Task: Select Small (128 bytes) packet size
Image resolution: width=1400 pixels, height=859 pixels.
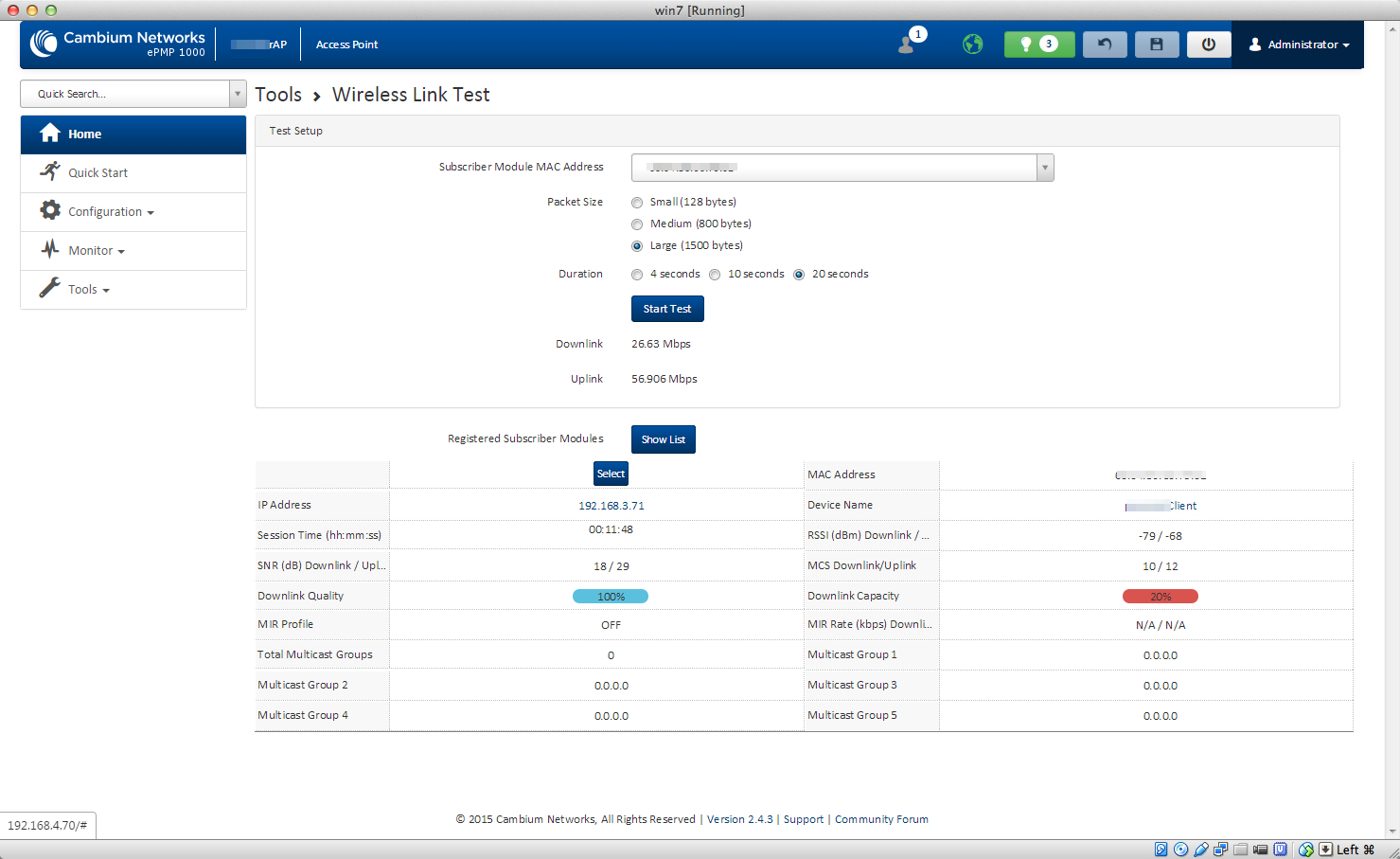Action: [x=637, y=203]
